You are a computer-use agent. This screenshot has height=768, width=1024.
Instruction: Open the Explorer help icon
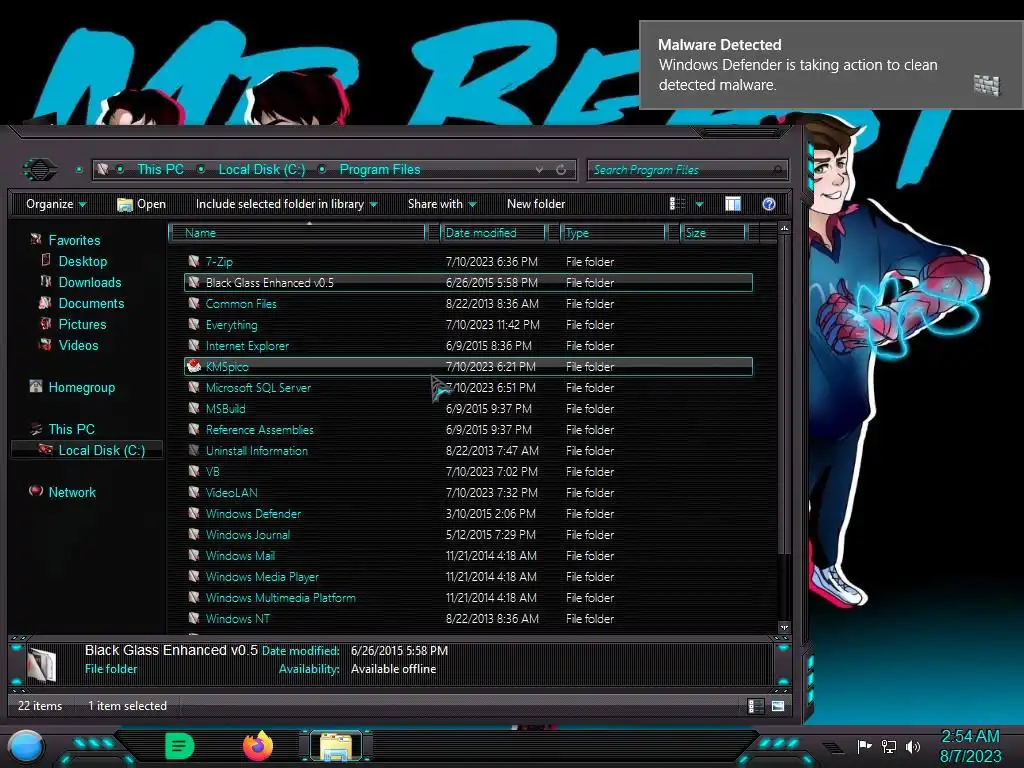(769, 204)
